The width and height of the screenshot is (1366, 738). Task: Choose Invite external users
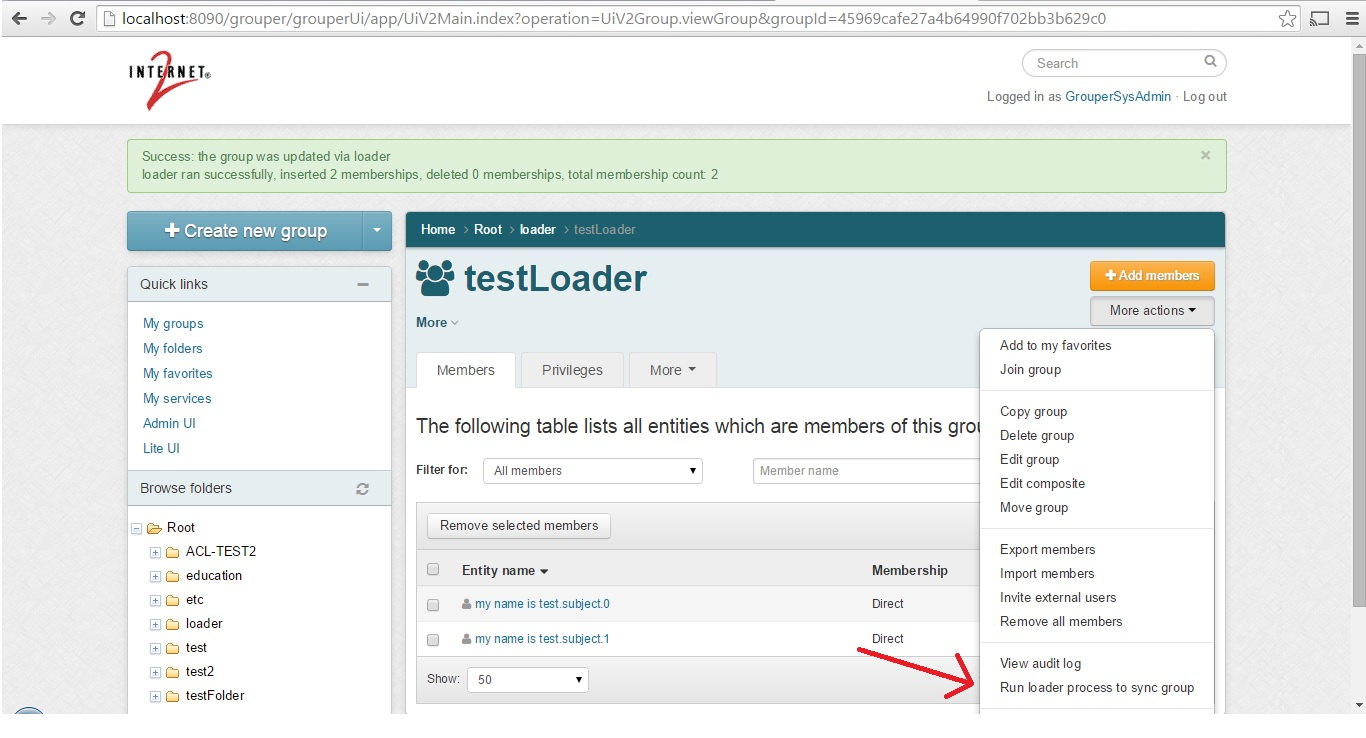tap(1058, 598)
